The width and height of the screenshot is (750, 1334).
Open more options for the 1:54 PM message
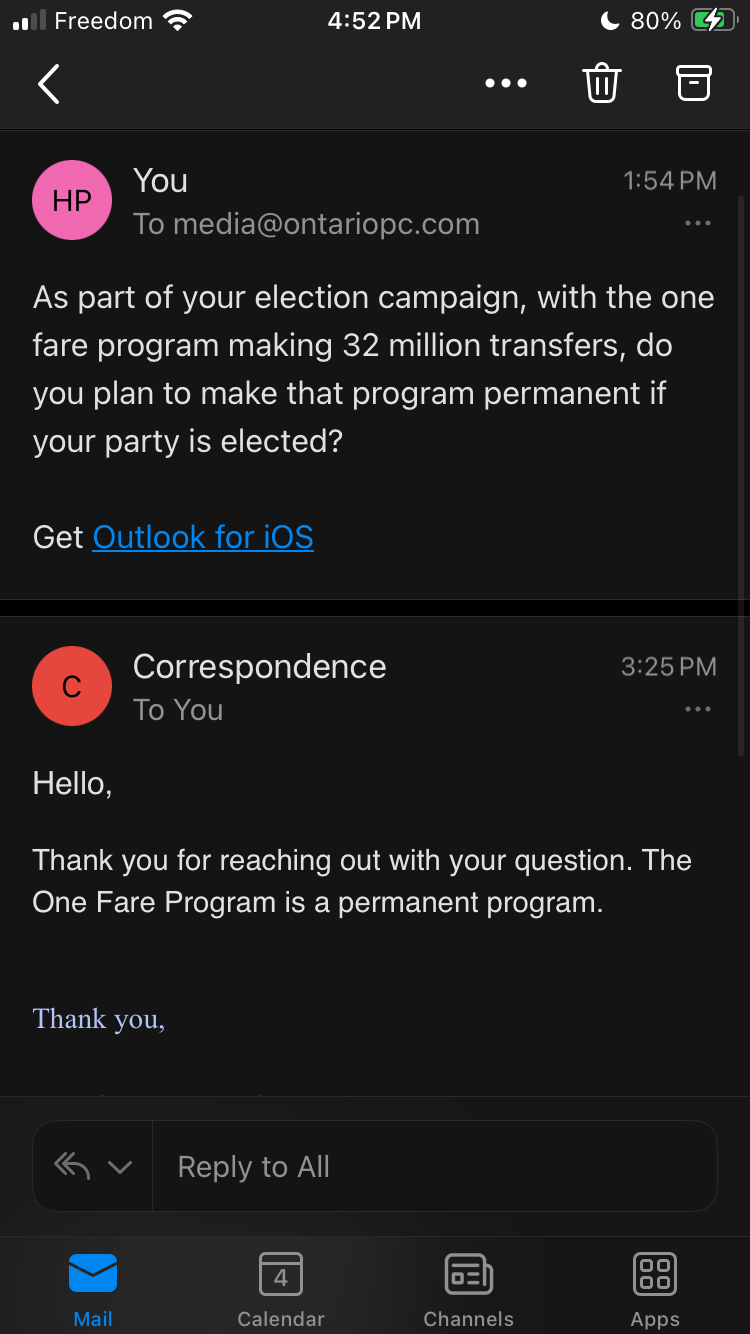tap(698, 224)
